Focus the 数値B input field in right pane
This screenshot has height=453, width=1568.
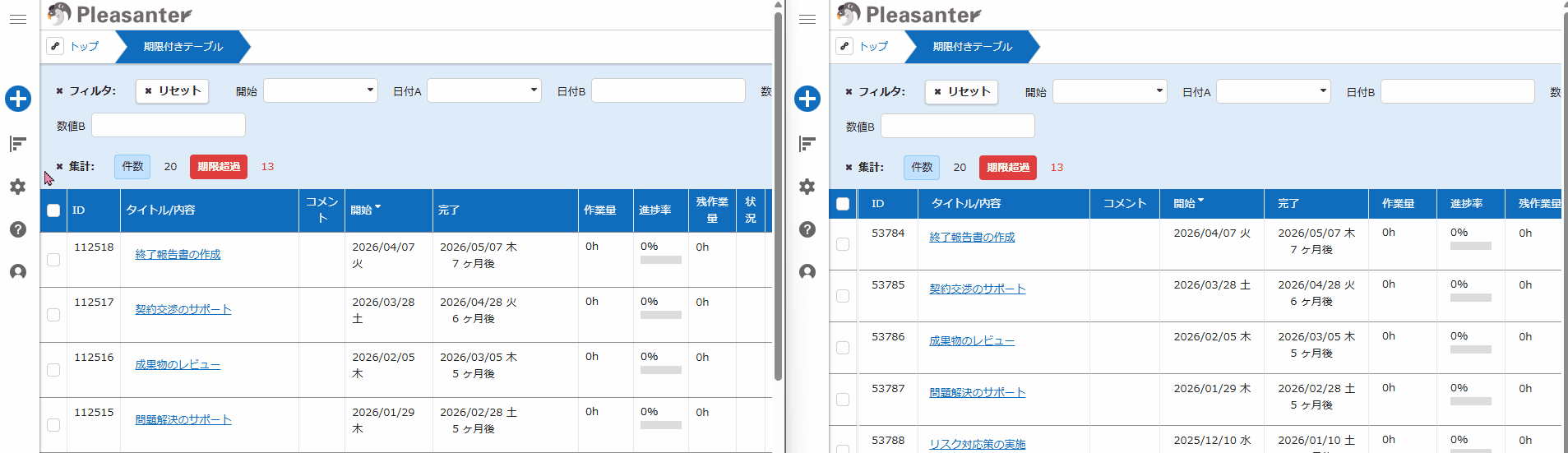point(957,127)
